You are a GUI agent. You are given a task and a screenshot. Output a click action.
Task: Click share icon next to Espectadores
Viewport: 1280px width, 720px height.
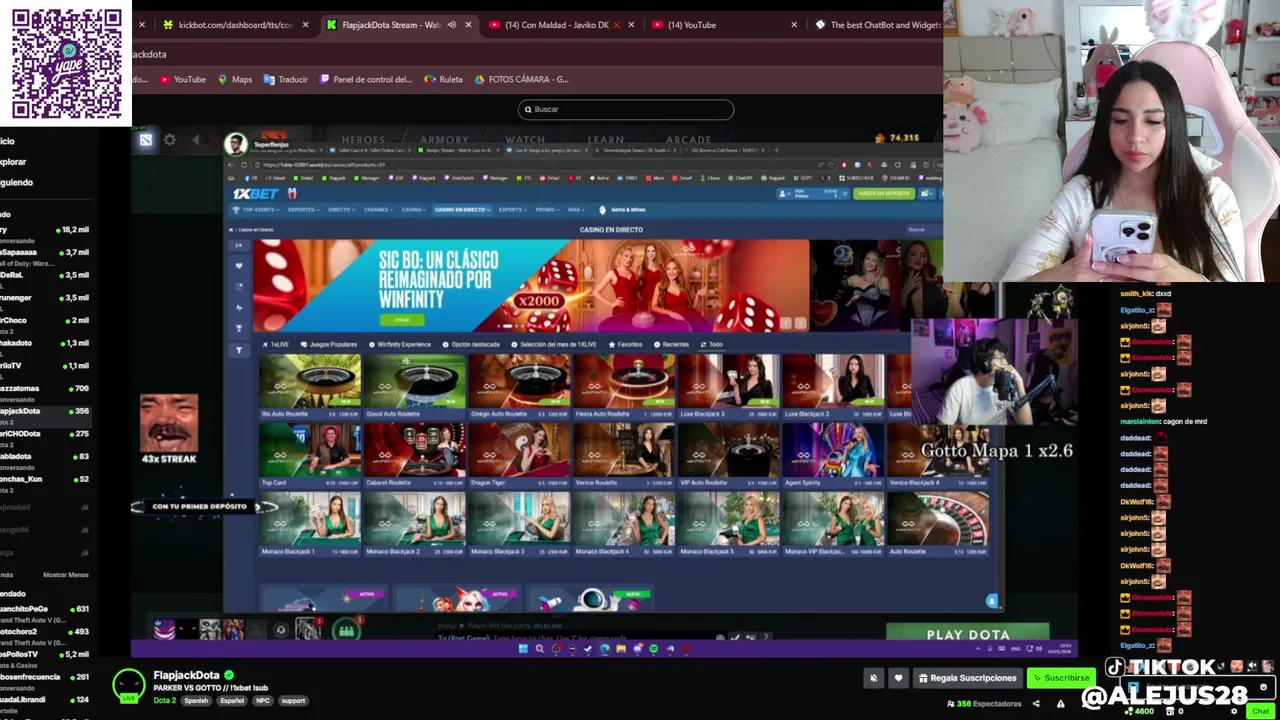pyautogui.click(x=1036, y=703)
